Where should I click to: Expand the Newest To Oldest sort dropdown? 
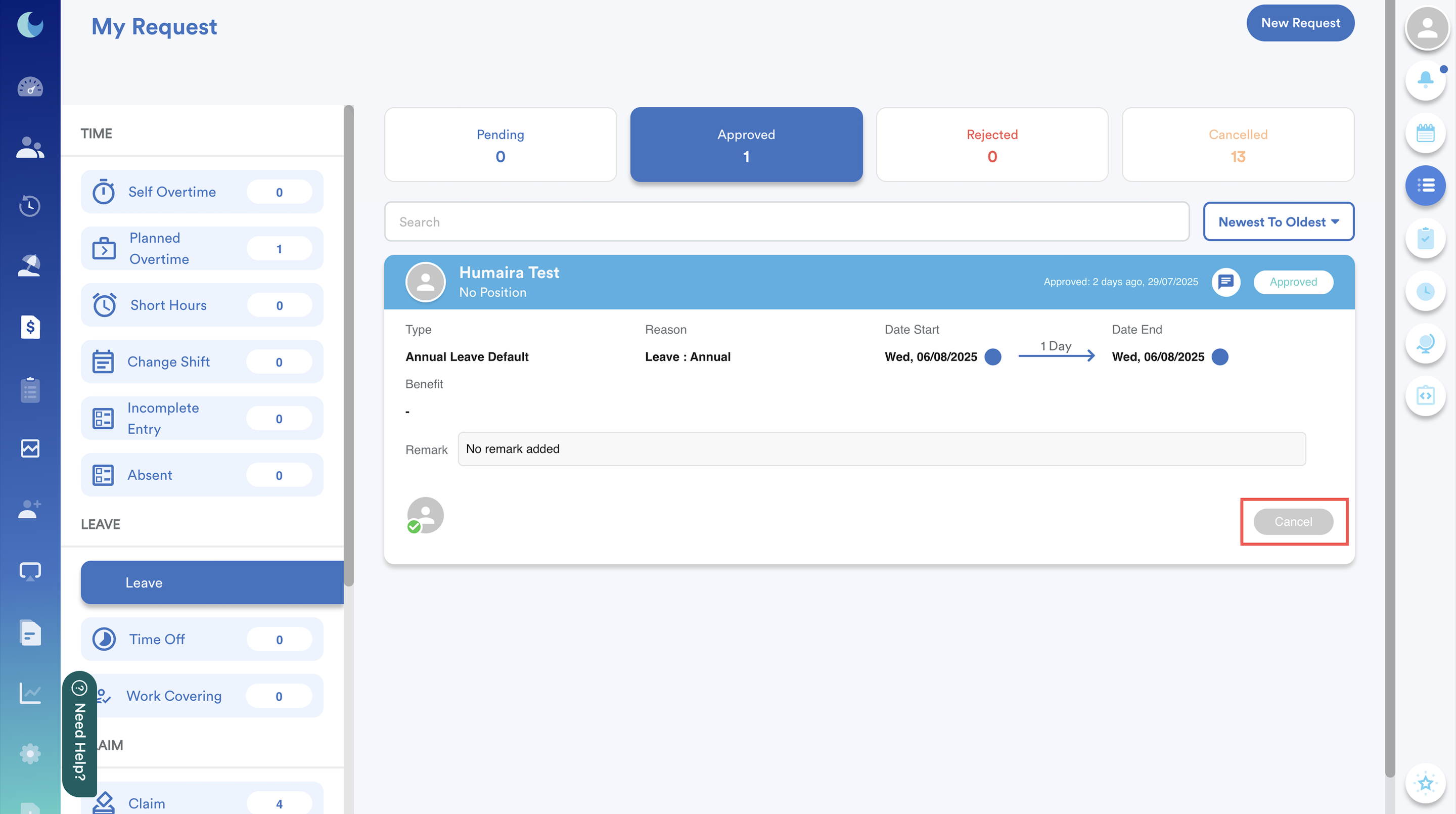point(1278,221)
